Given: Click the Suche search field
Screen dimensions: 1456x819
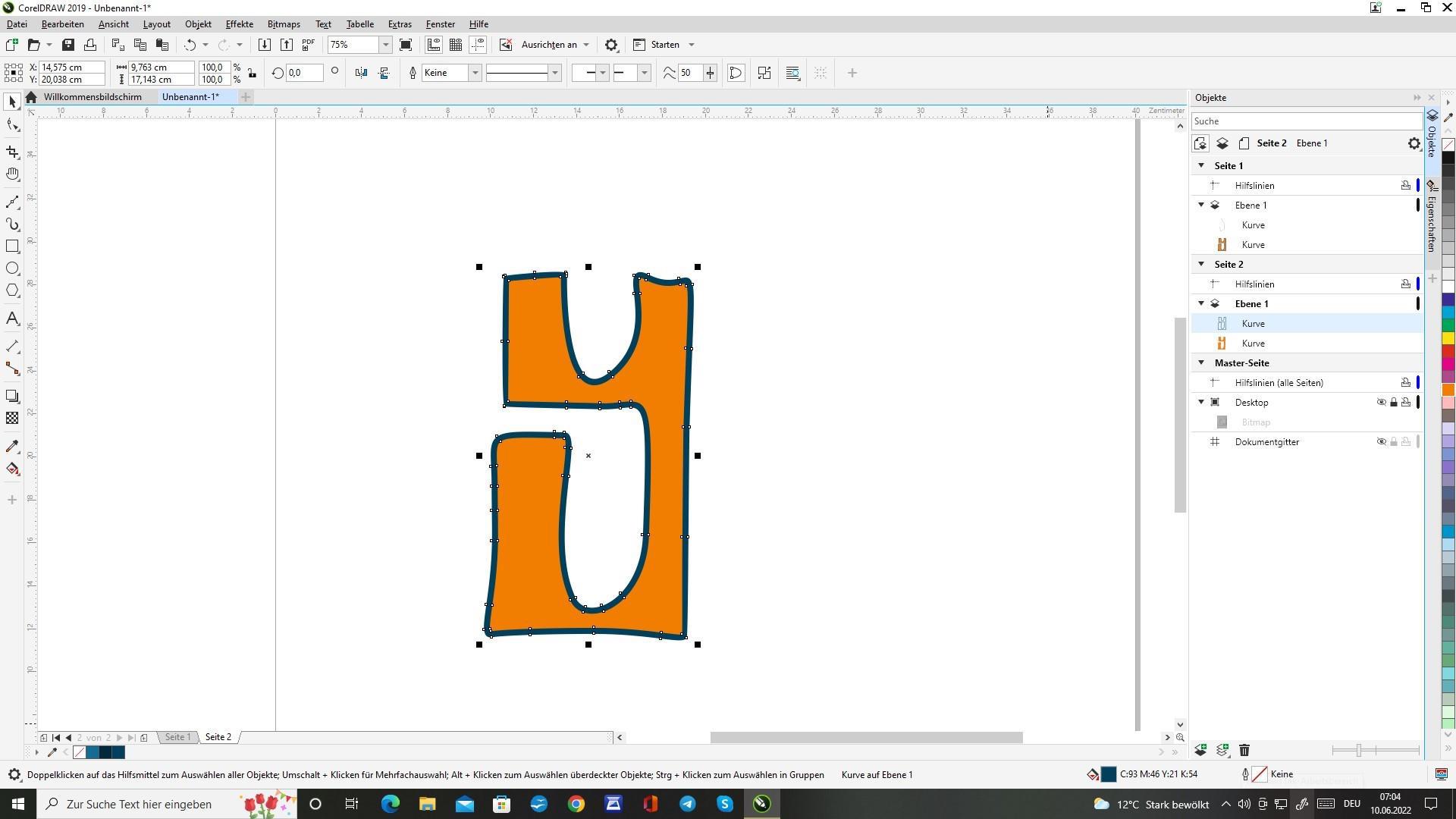Looking at the screenshot, I should click(x=1304, y=121).
